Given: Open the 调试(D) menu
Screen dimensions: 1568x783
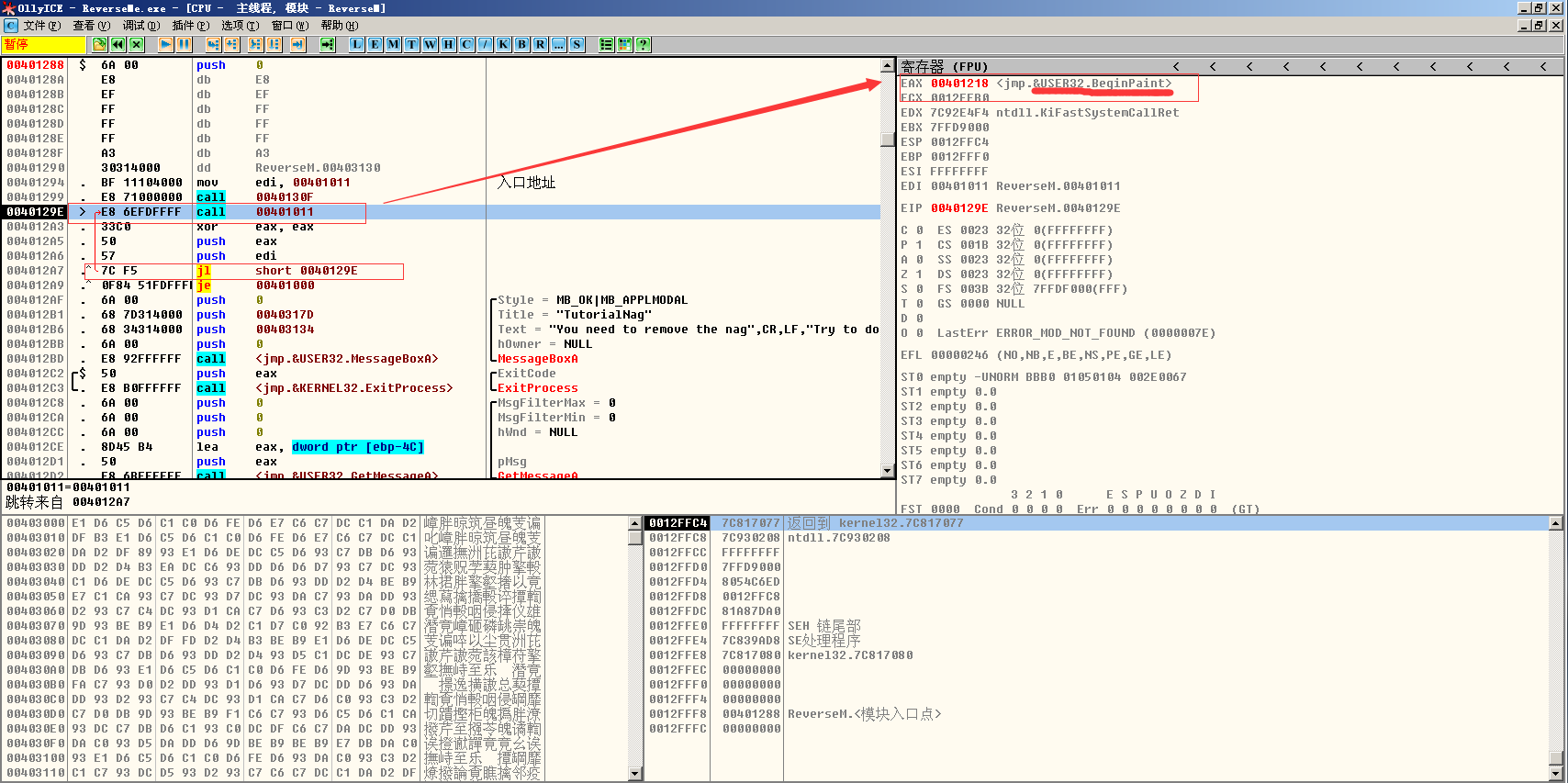Looking at the screenshot, I should click(x=140, y=26).
